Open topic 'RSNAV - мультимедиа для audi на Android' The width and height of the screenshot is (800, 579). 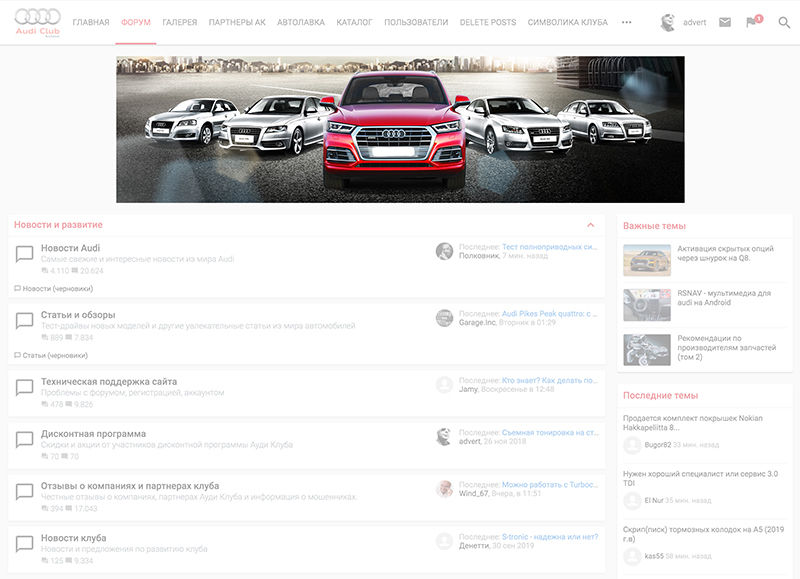(724, 298)
